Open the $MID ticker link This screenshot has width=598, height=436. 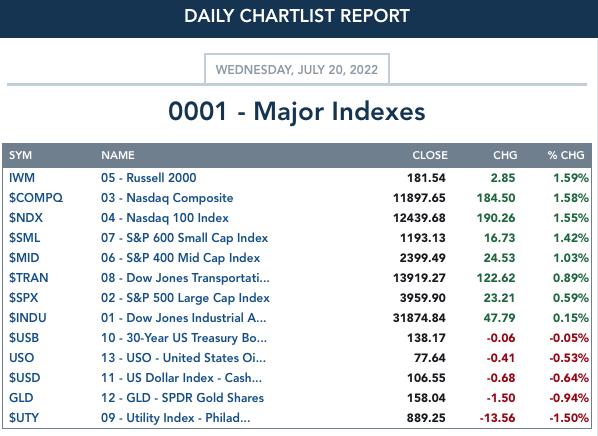pos(24,257)
